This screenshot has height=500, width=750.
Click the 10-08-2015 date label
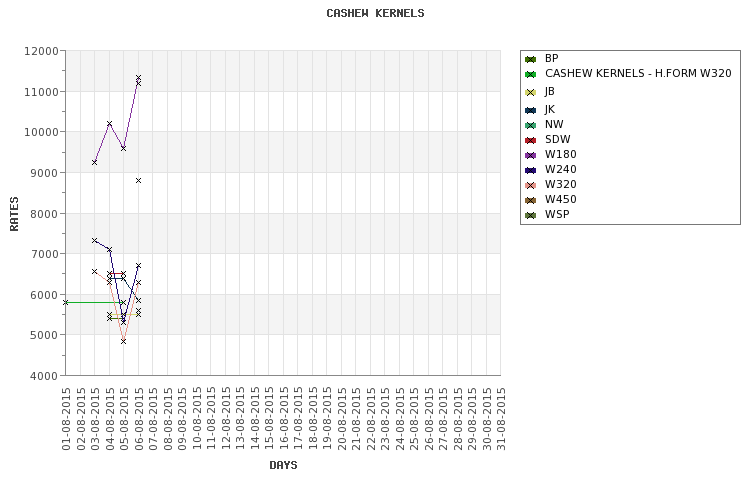(x=197, y=419)
